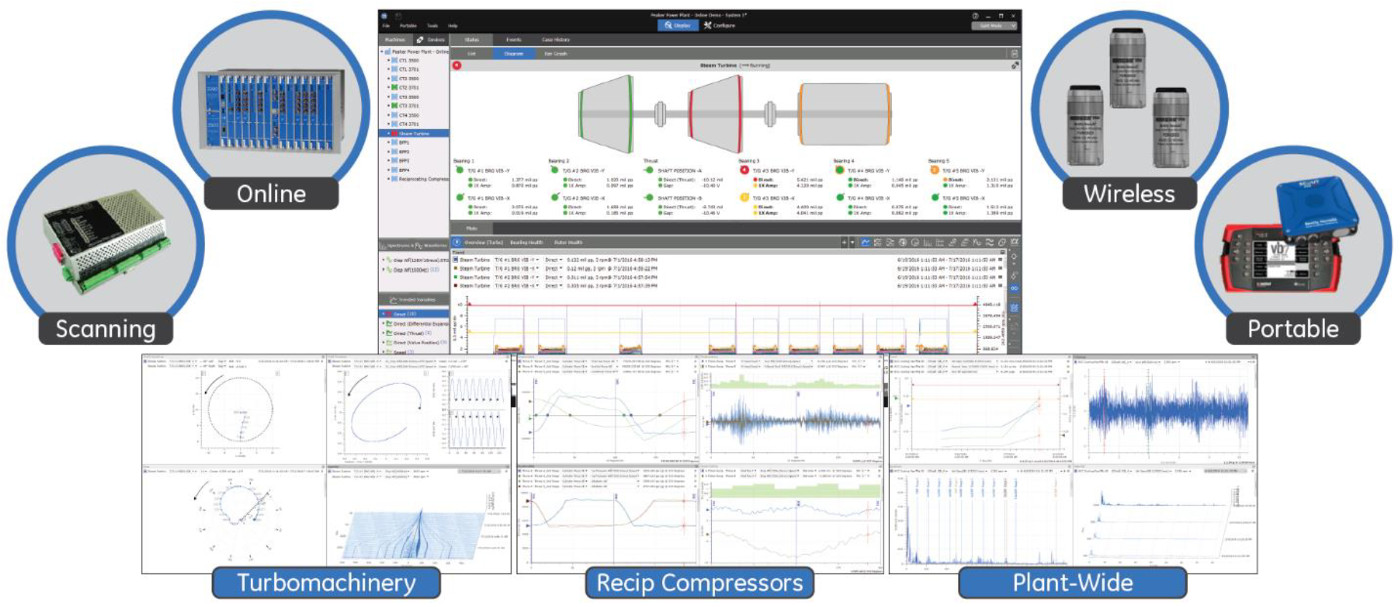This screenshot has width=1400, height=607.
Task: Click the red-edged turbine section in diagram
Action: pos(717,113)
